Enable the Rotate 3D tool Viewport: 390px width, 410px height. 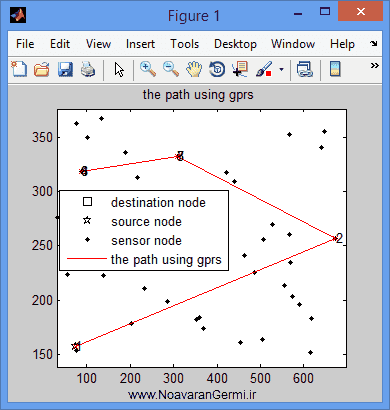[x=217, y=69]
